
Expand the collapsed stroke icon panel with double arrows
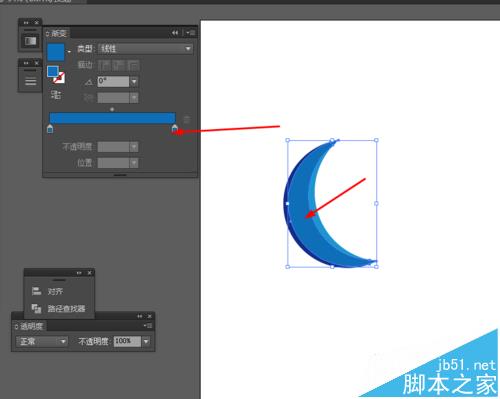[26, 63]
